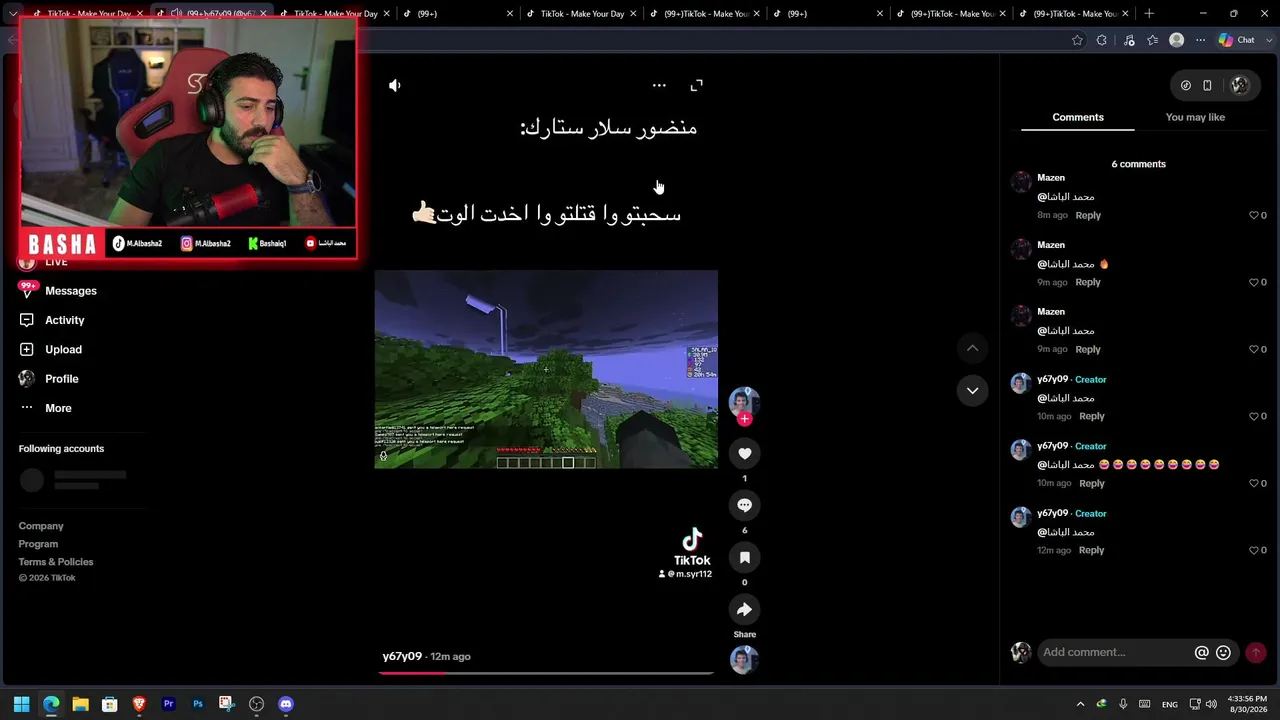Open the TikTok coins icon
The width and height of the screenshot is (1280, 720).
1186,86
